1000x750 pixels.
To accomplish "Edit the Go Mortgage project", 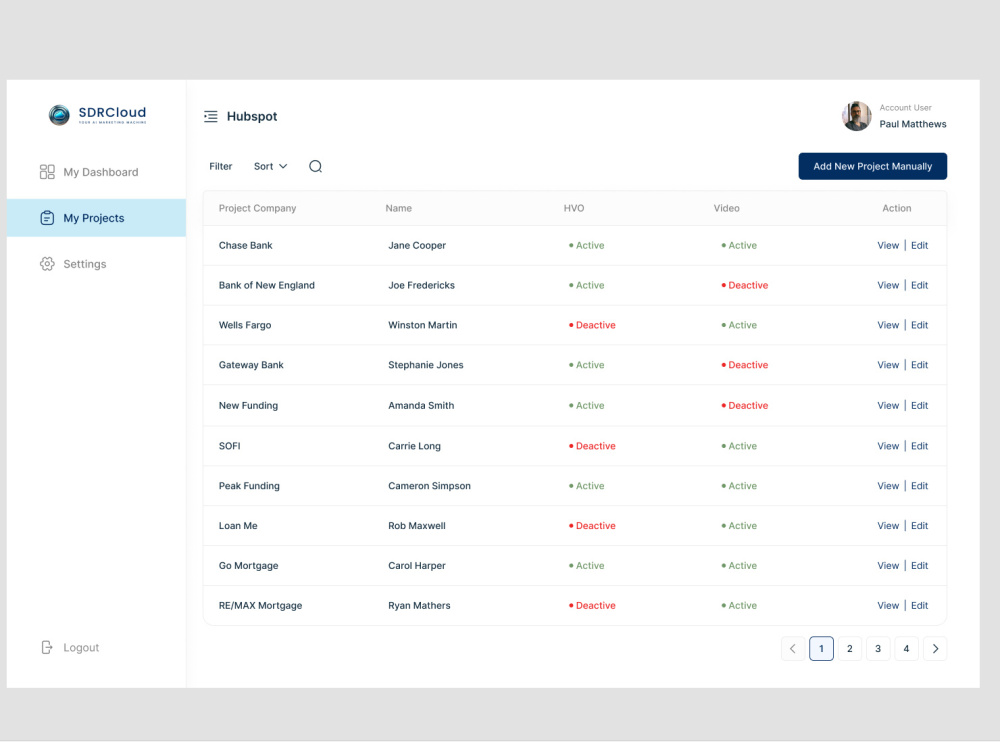I will (x=919, y=566).
